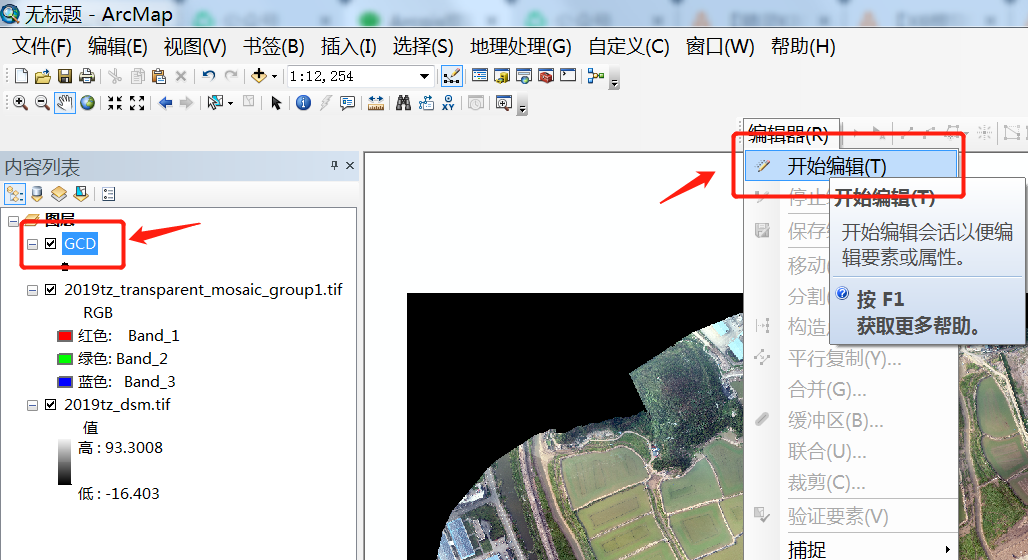Screen dimensions: 1028x560
Task: Open the map scale dropdown
Action: [424, 76]
